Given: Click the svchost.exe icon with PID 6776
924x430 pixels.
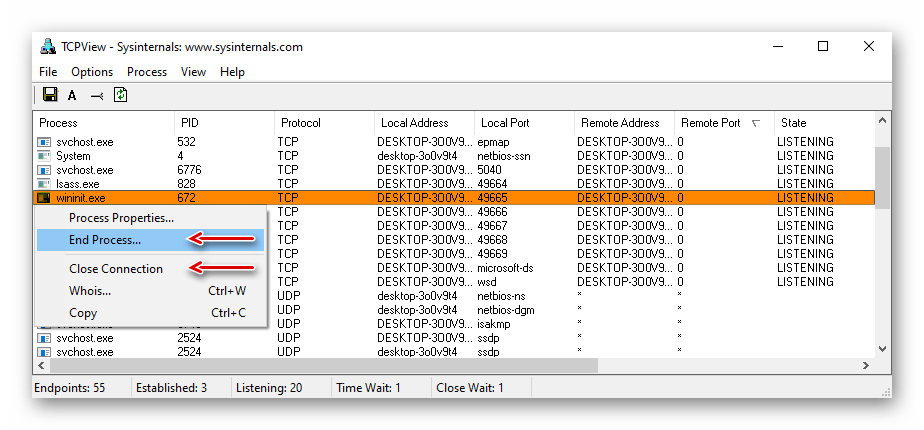Looking at the screenshot, I should (43, 170).
